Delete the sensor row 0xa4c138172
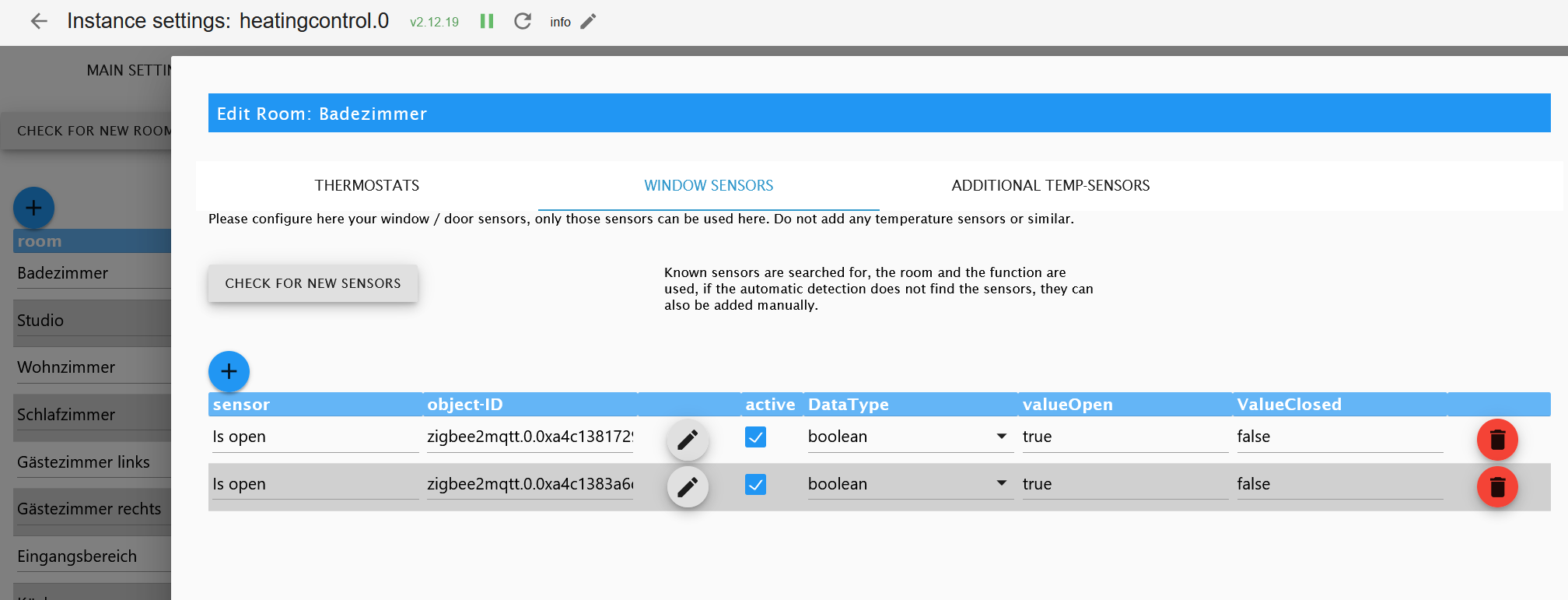 pyautogui.click(x=1497, y=440)
